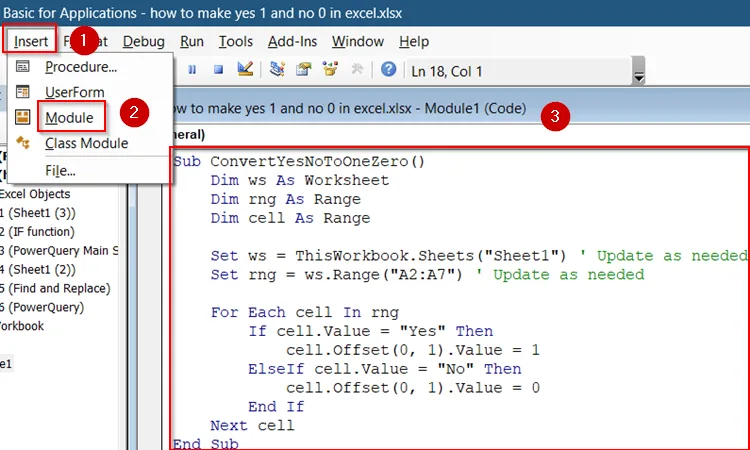Click the greyed-out Toolbox toolbar icon

pyautogui.click(x=357, y=69)
